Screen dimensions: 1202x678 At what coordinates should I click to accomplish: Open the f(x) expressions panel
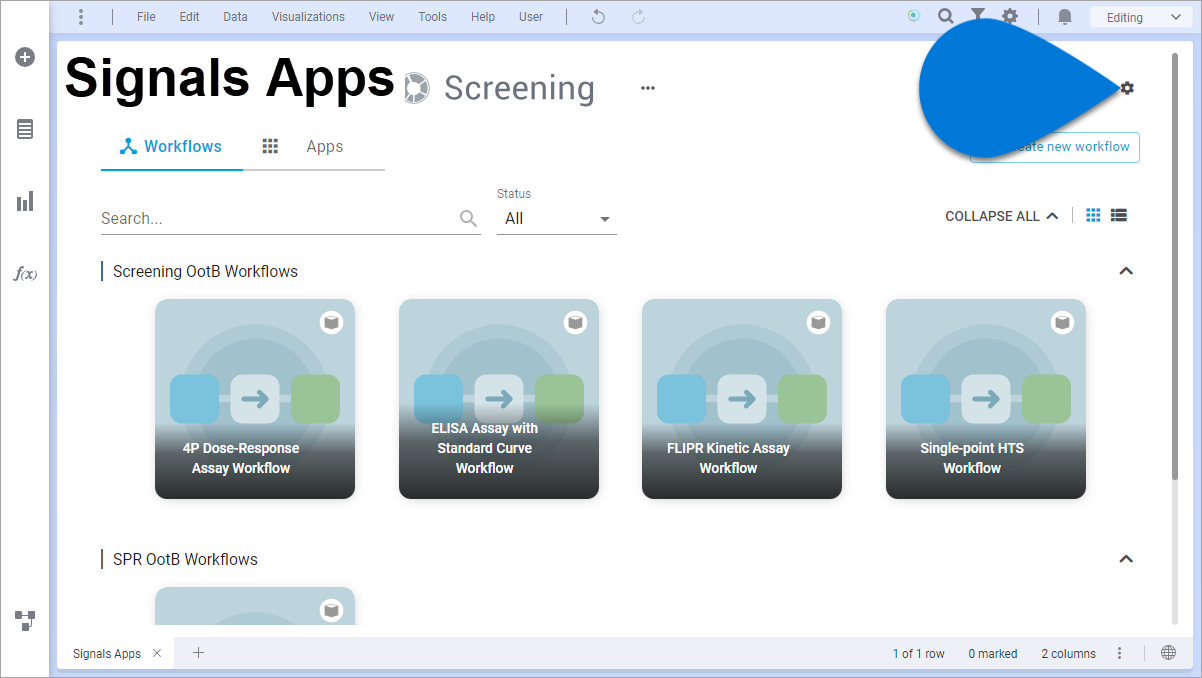tap(25, 273)
